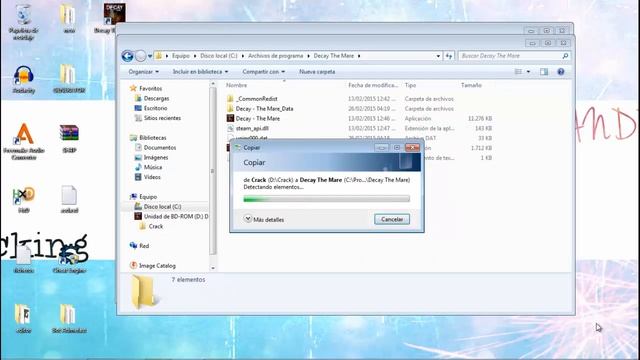Select Disco local (C:) in navigation pane
Screen dimensions: 640x360
[158, 207]
